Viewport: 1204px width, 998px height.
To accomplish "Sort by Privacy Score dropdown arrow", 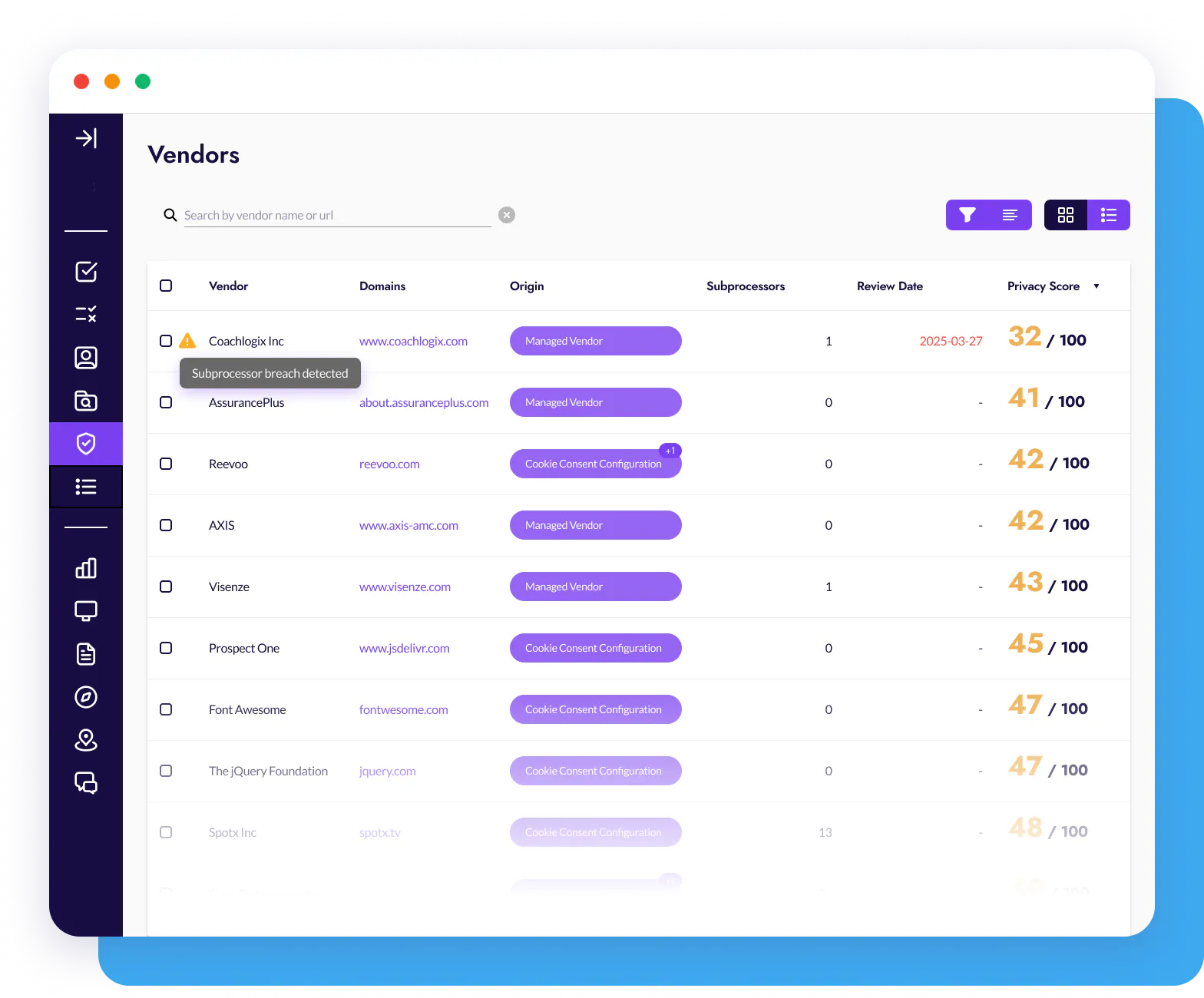I will click(x=1096, y=286).
